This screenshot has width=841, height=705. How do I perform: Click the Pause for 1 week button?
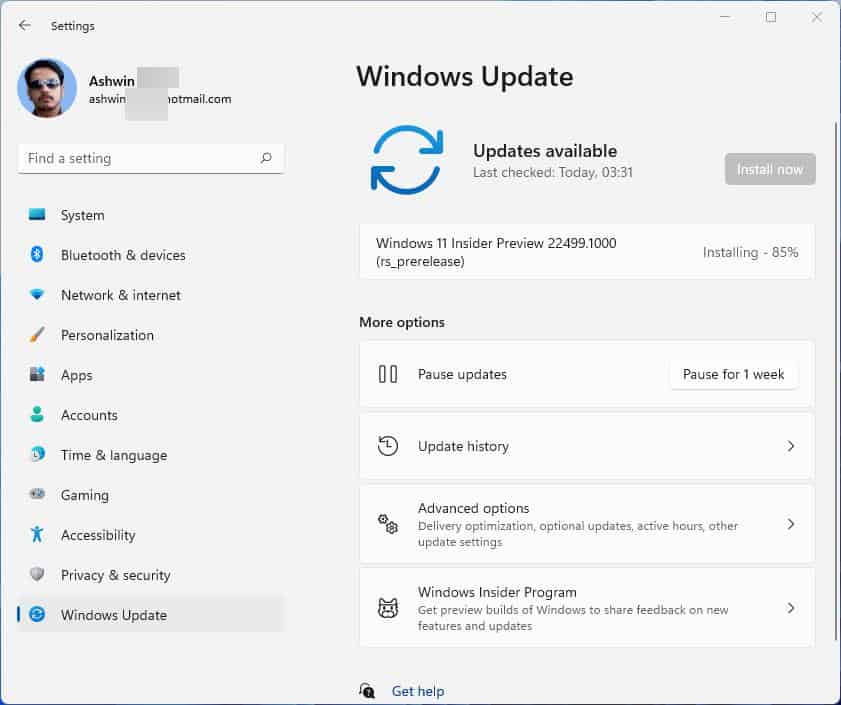(733, 374)
